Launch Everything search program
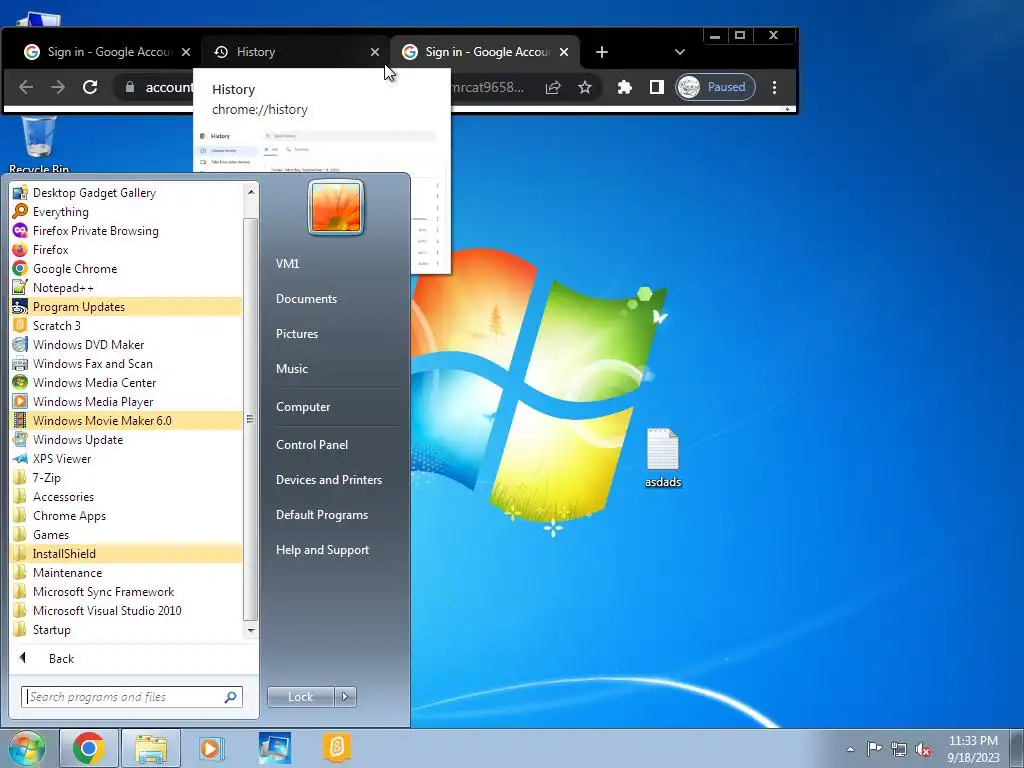 pos(127,212)
